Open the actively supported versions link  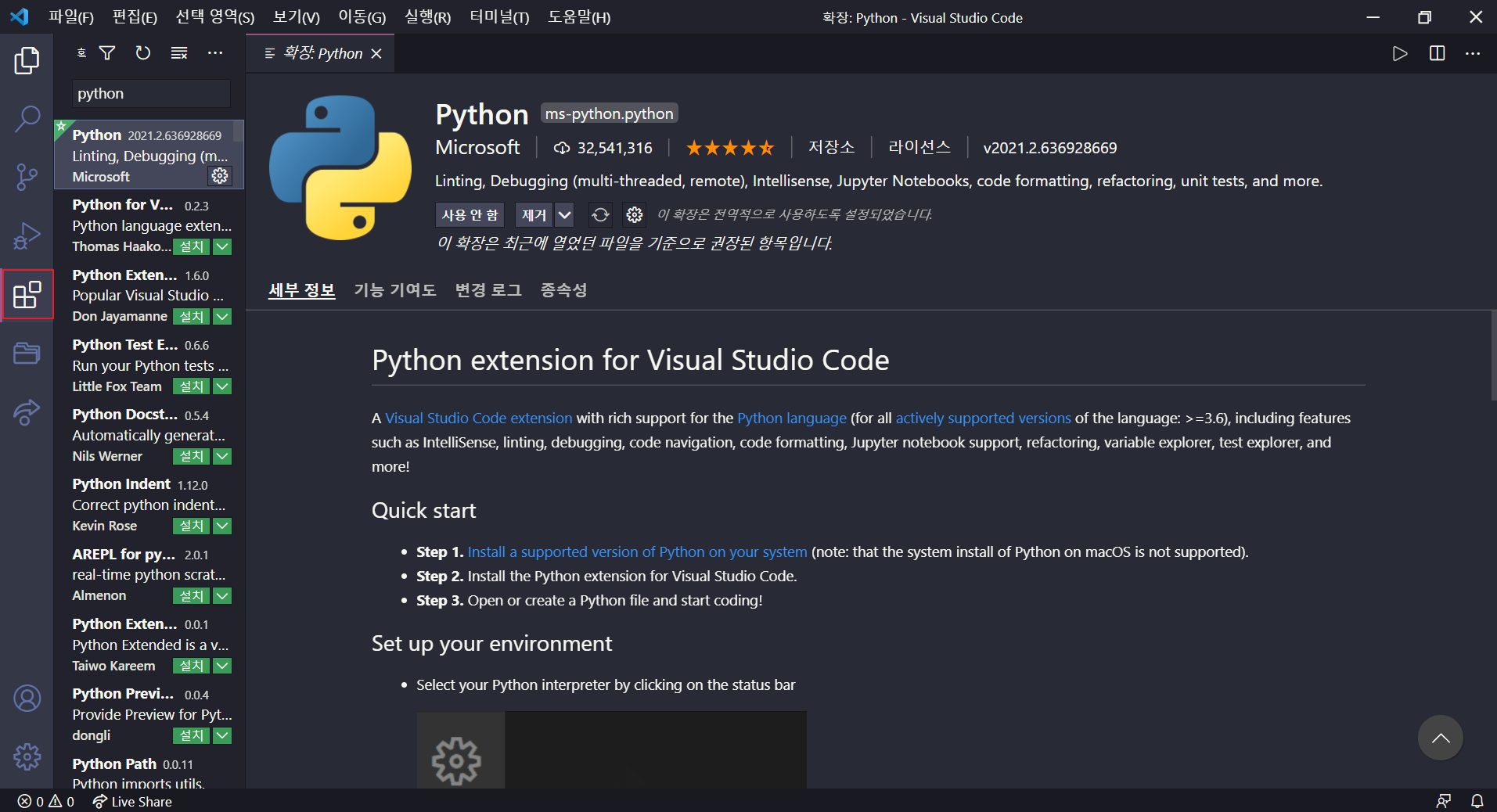tap(983, 419)
